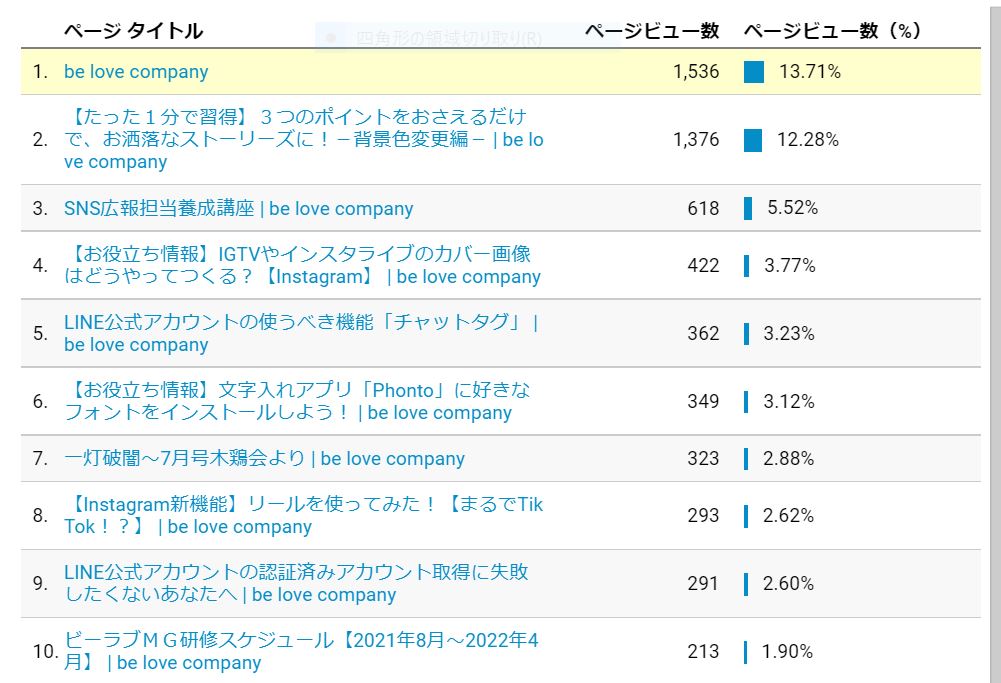The image size is (1001, 683).
Task: Click the ページビュー数（%） column header
Action: click(x=831, y=31)
